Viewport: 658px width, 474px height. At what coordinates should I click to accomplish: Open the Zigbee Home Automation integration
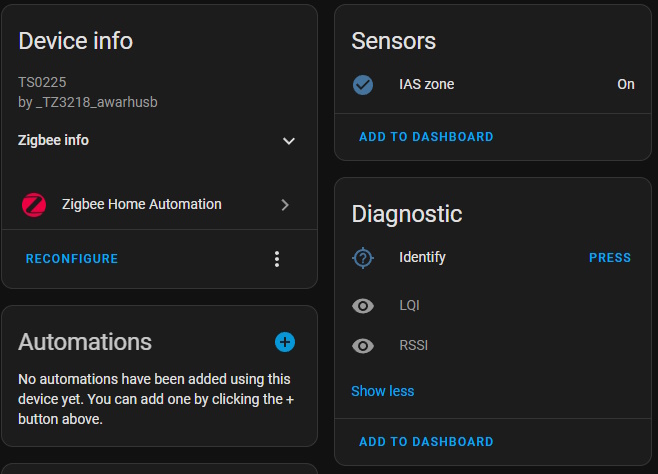(x=159, y=205)
